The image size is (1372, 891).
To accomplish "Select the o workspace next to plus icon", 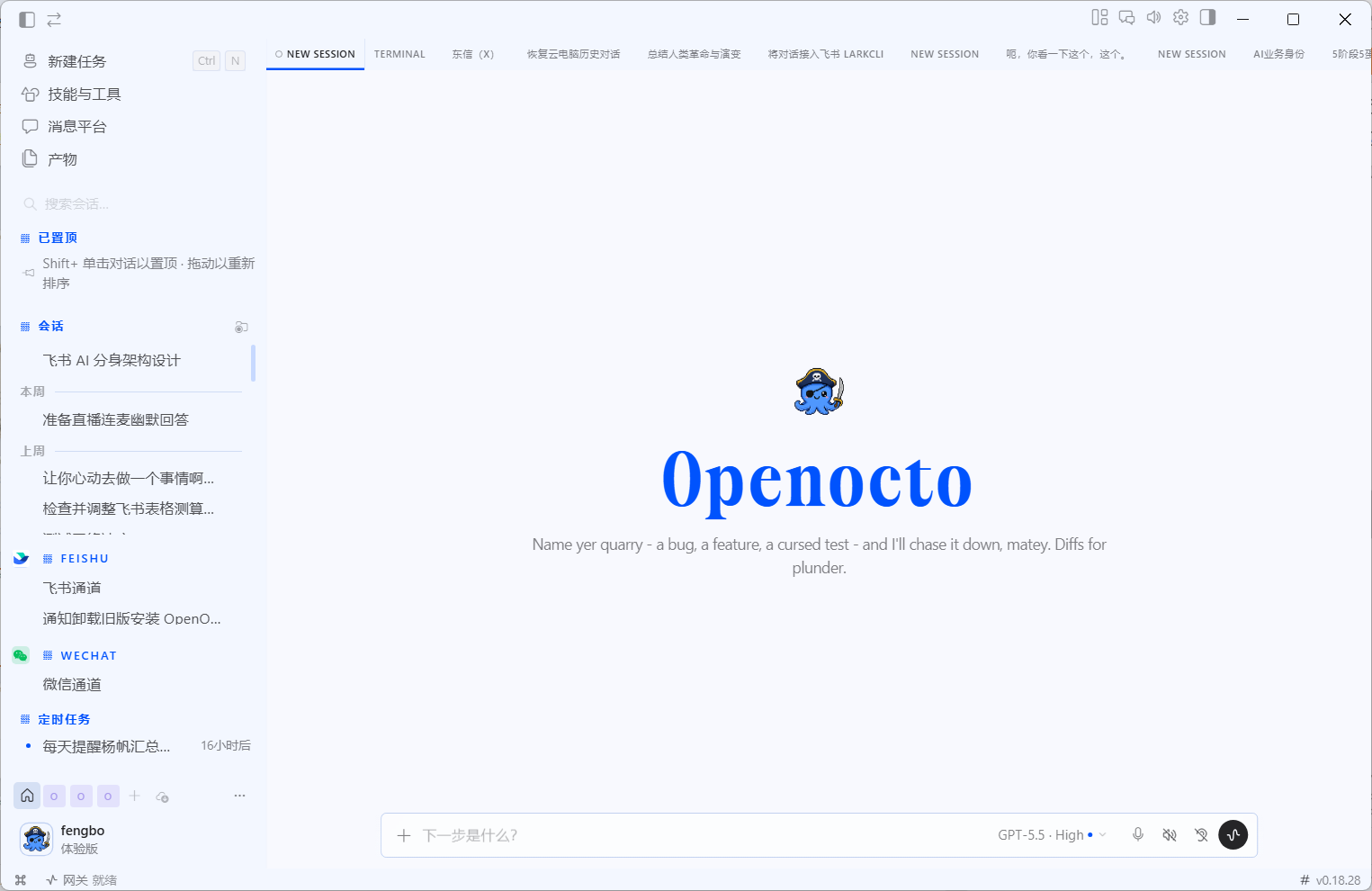I will pos(108,796).
